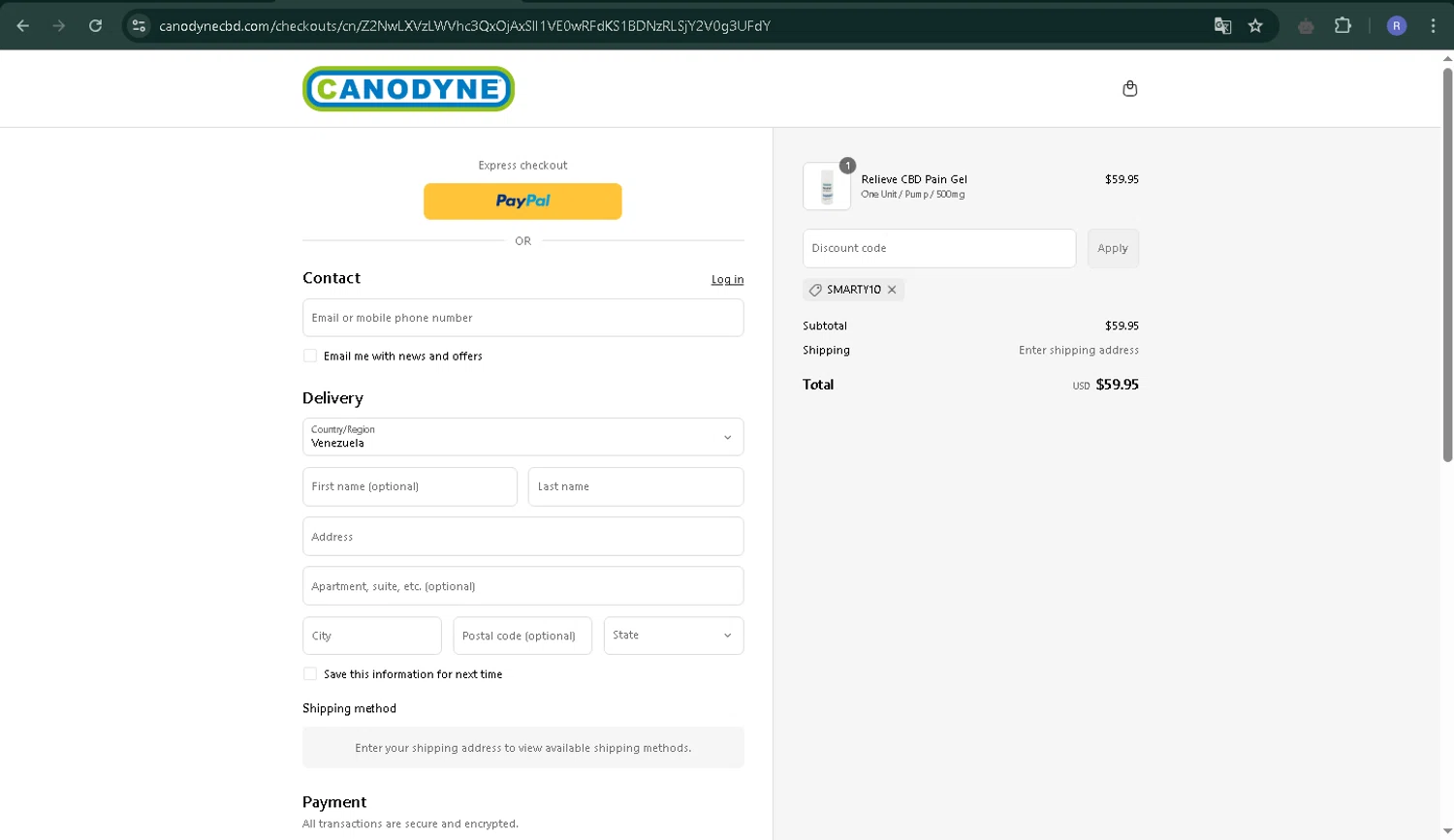The image size is (1454, 840).
Task: Open the Chrome profile avatar
Action: click(1397, 26)
